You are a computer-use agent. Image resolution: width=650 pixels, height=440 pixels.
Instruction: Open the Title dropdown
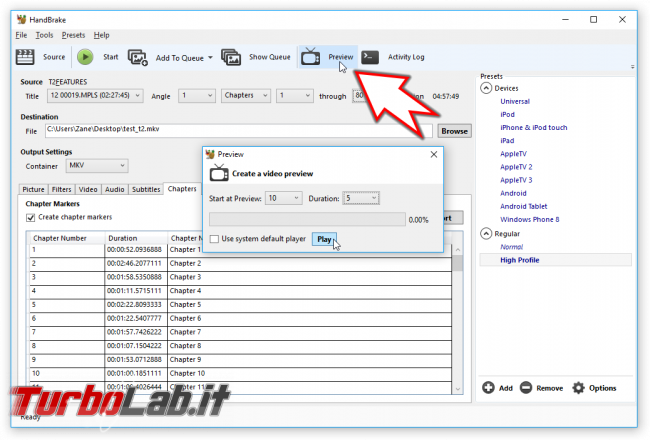95,96
